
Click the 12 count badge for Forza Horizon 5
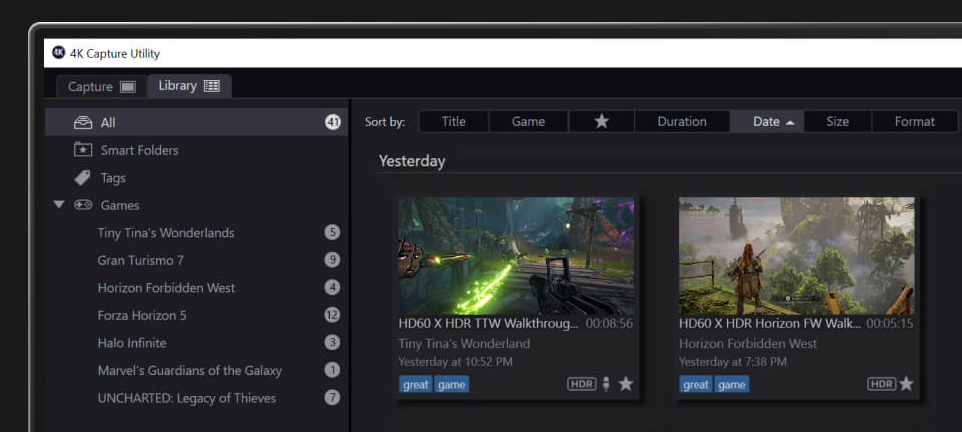pos(332,315)
